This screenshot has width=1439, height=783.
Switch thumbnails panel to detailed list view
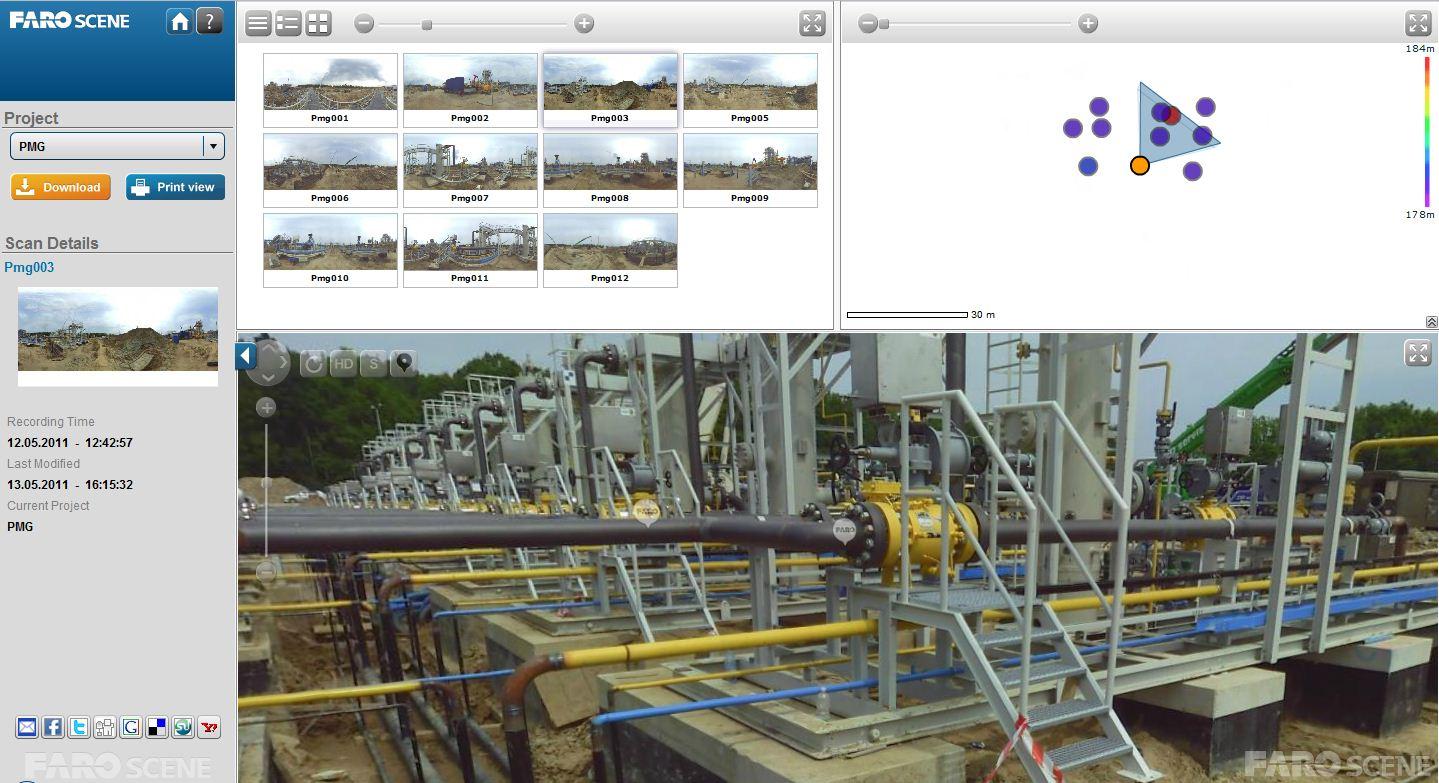tap(288, 24)
